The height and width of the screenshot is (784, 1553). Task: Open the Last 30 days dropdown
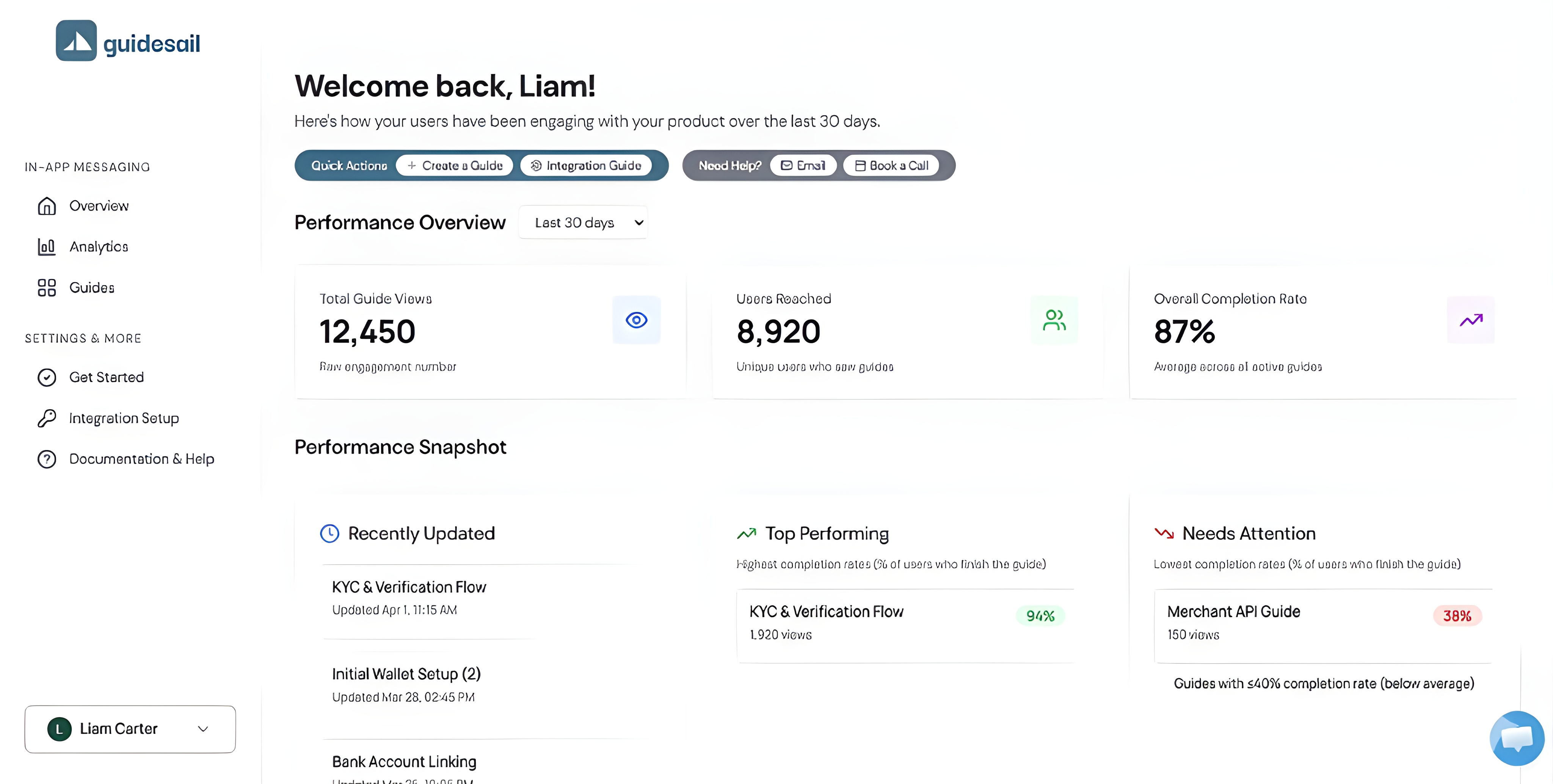pos(583,223)
